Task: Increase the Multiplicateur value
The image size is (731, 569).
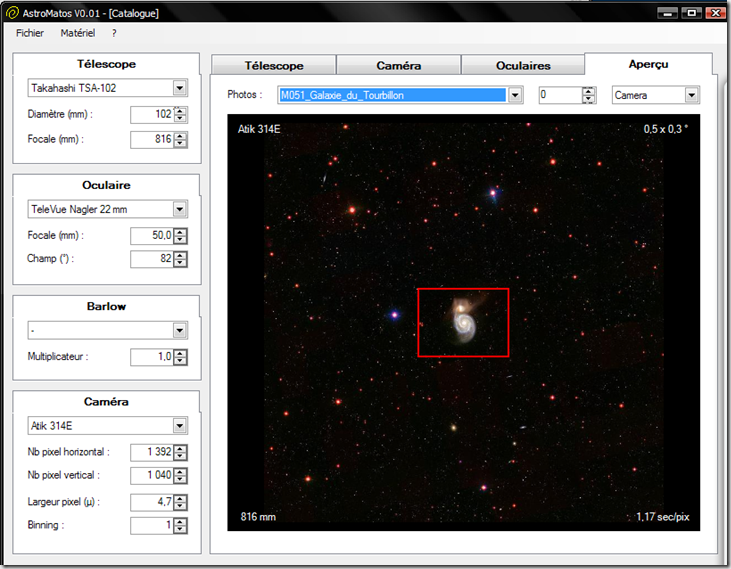Action: (180, 354)
